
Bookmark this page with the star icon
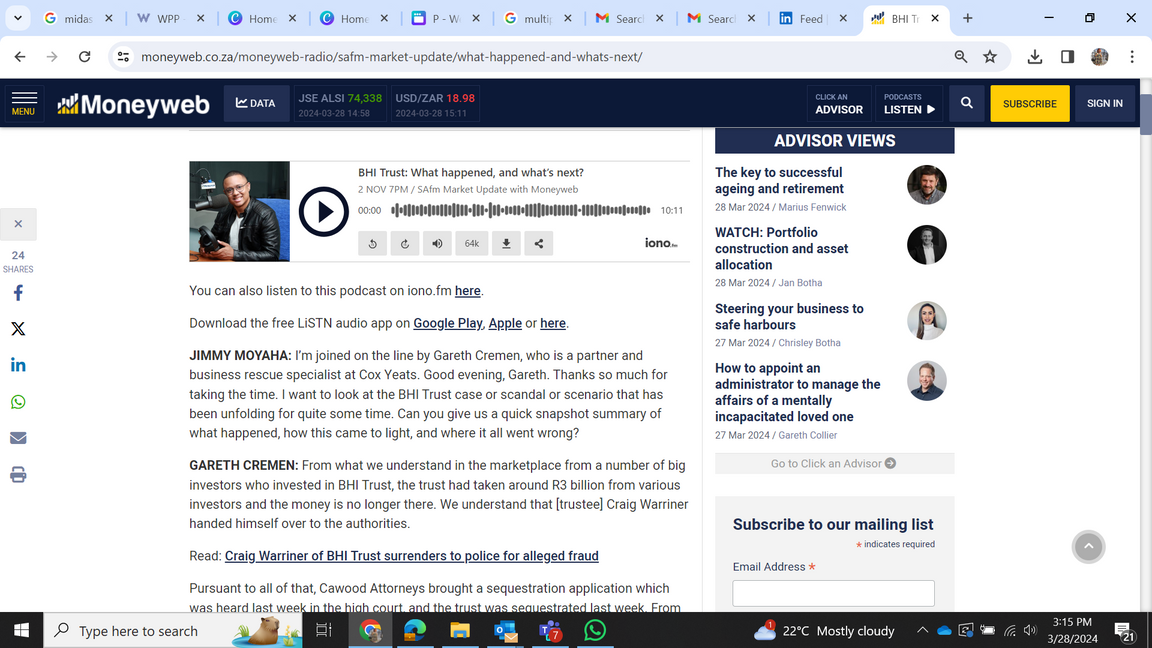(x=990, y=57)
